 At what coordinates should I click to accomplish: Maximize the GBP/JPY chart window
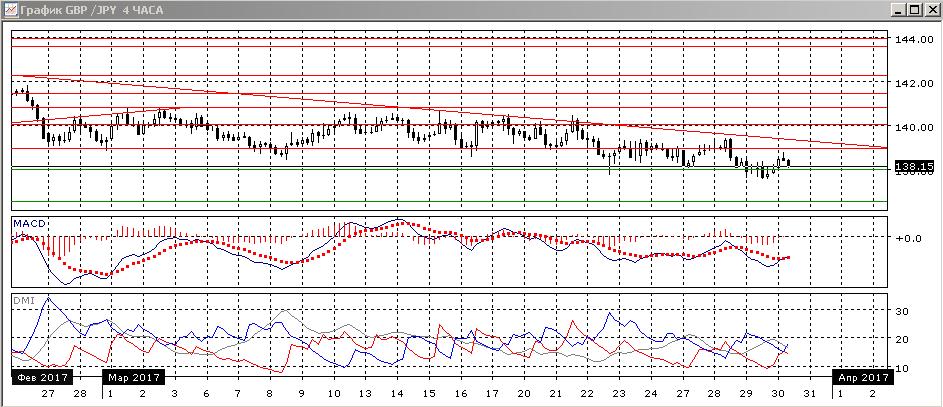pyautogui.click(x=914, y=10)
